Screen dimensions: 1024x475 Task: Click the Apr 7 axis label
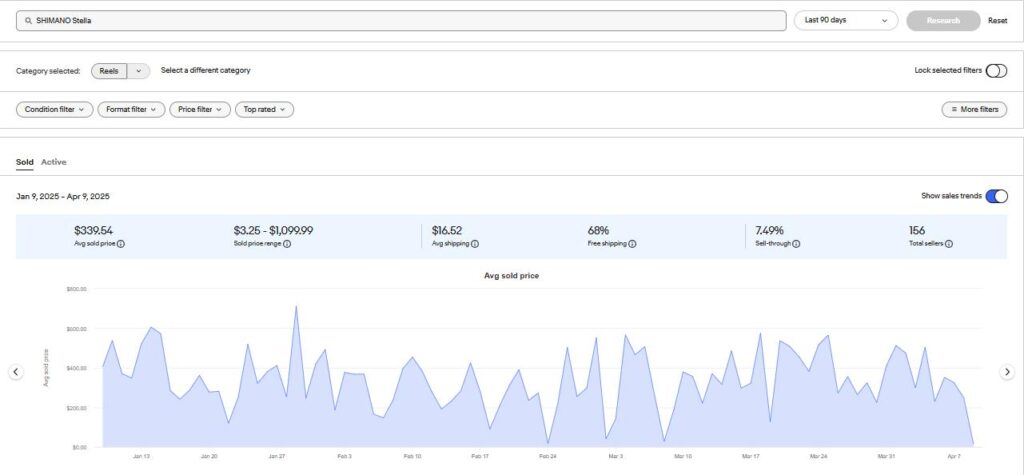point(953,457)
